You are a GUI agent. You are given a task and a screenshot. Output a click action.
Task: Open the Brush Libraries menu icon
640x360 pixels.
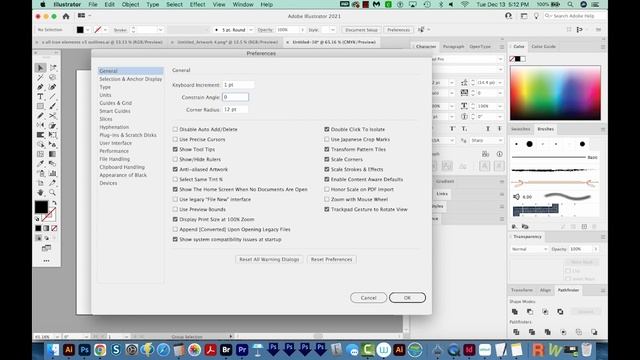514,227
